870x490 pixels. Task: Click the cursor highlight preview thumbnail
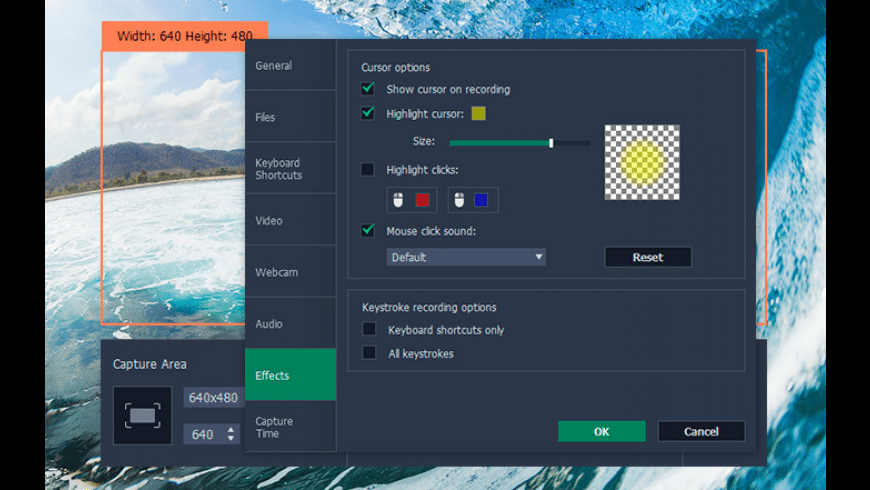[642, 162]
